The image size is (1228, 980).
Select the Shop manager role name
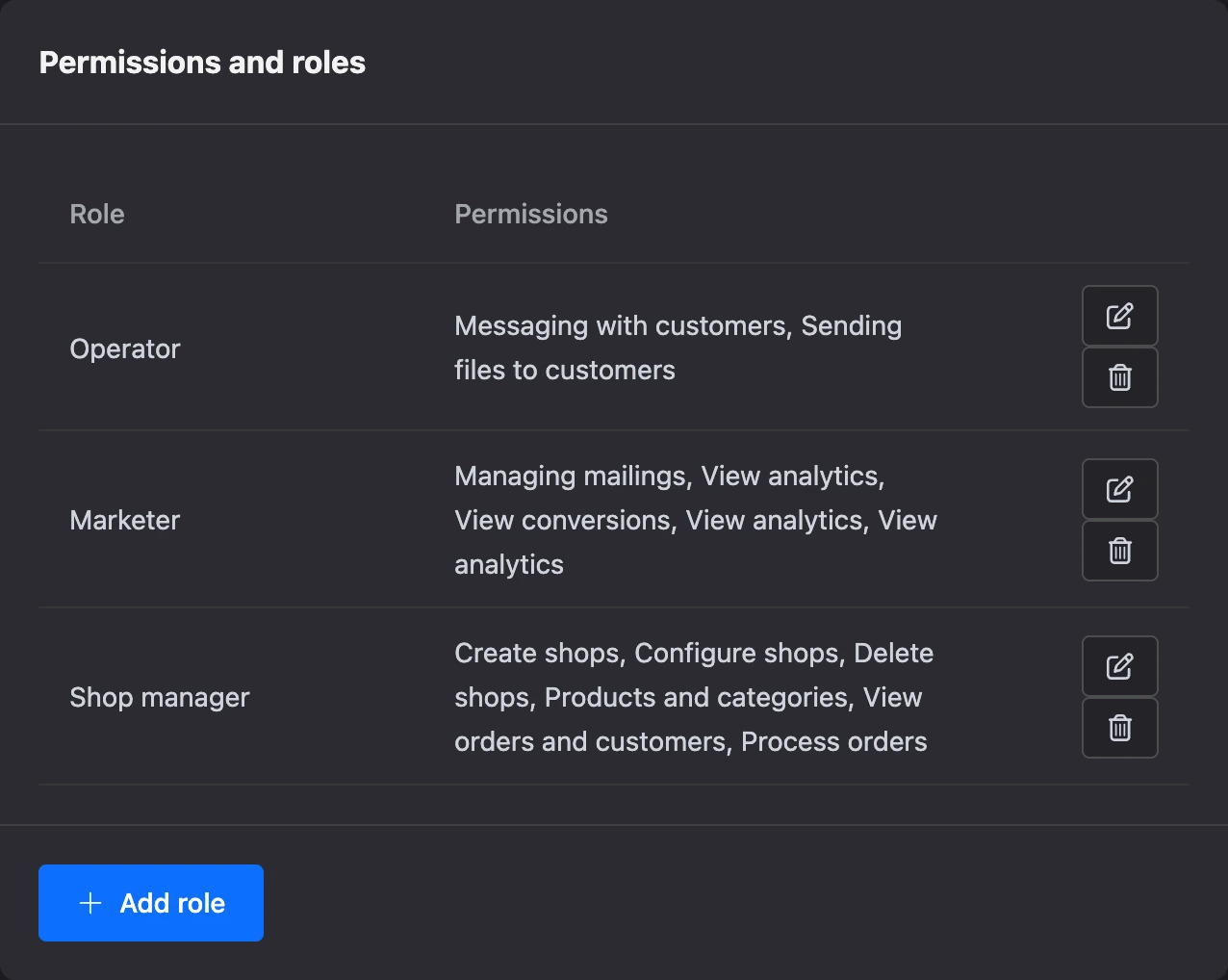pyautogui.click(x=160, y=697)
